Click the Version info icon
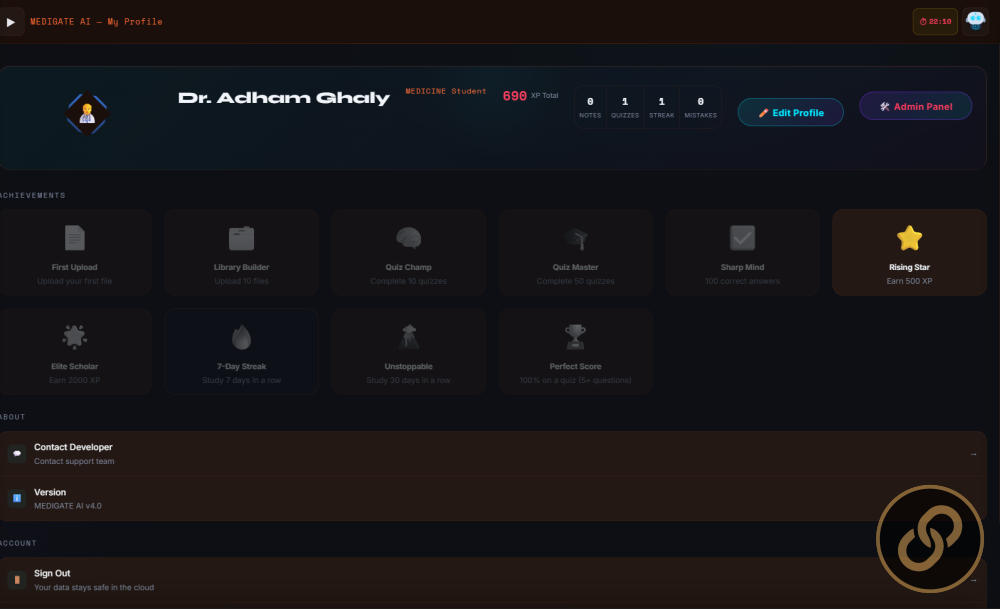Image resolution: width=1000 pixels, height=609 pixels. [17, 498]
